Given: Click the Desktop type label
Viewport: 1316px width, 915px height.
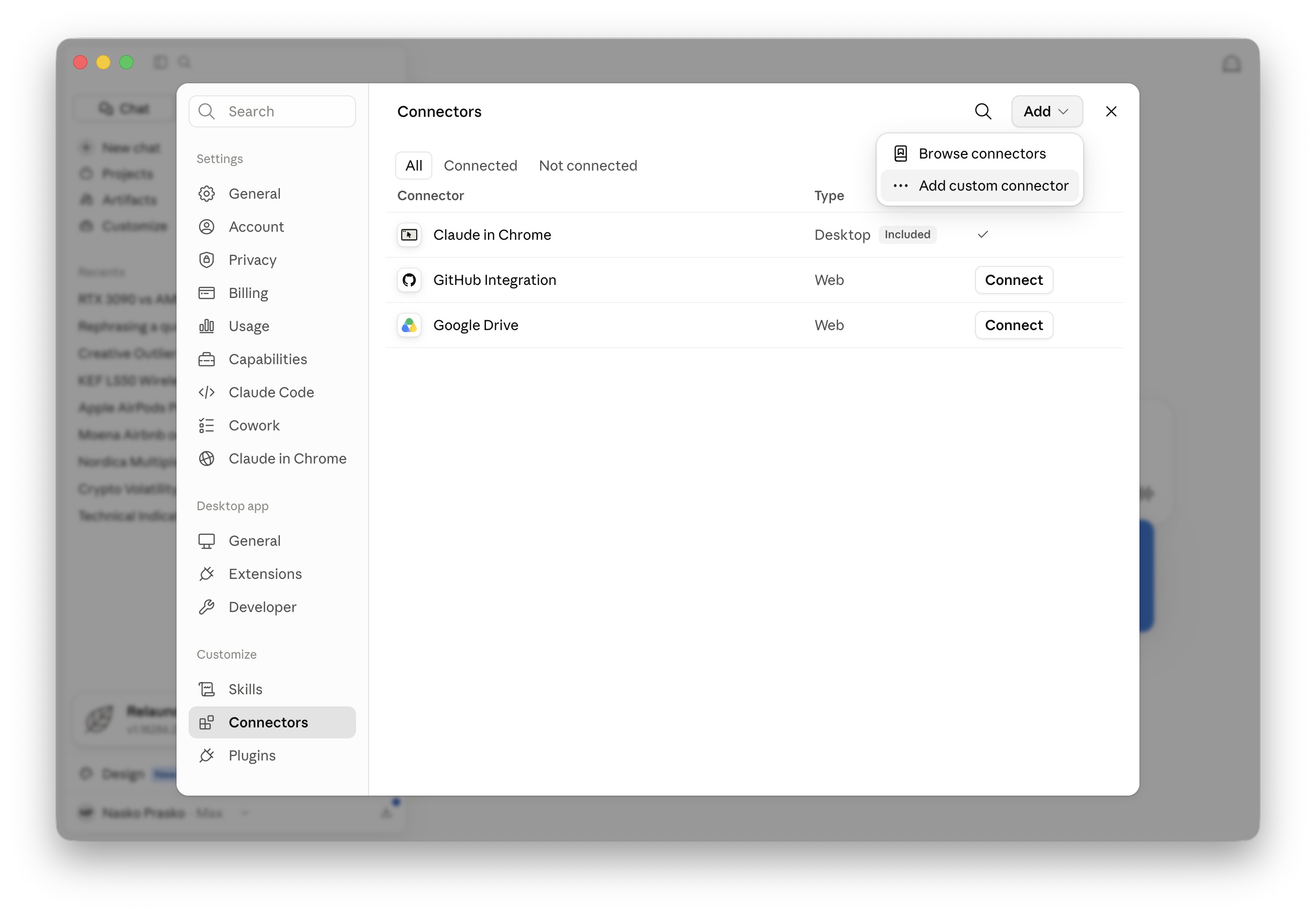Looking at the screenshot, I should [842, 235].
